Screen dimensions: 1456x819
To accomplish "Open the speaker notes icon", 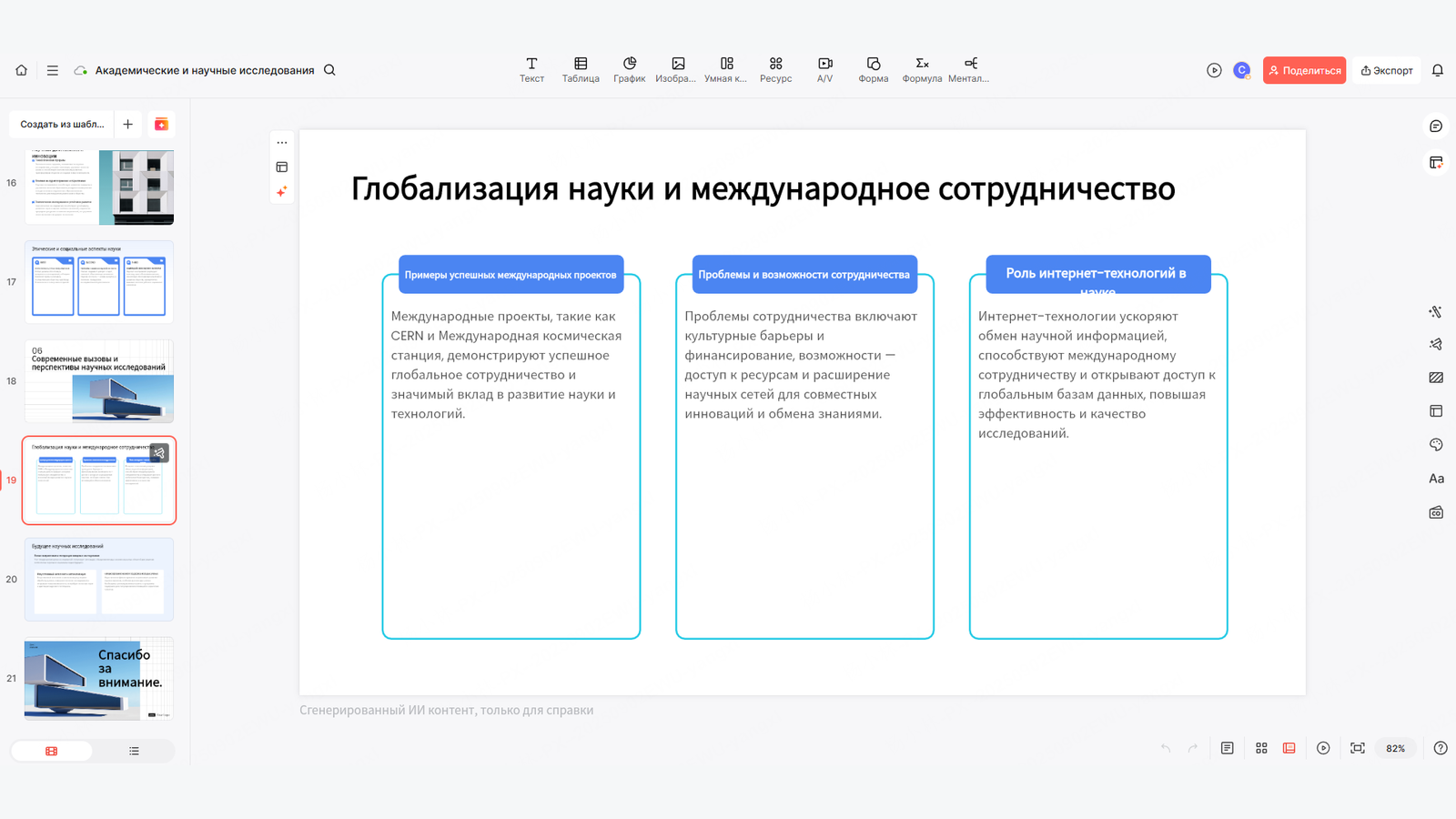I will pos(1228,748).
